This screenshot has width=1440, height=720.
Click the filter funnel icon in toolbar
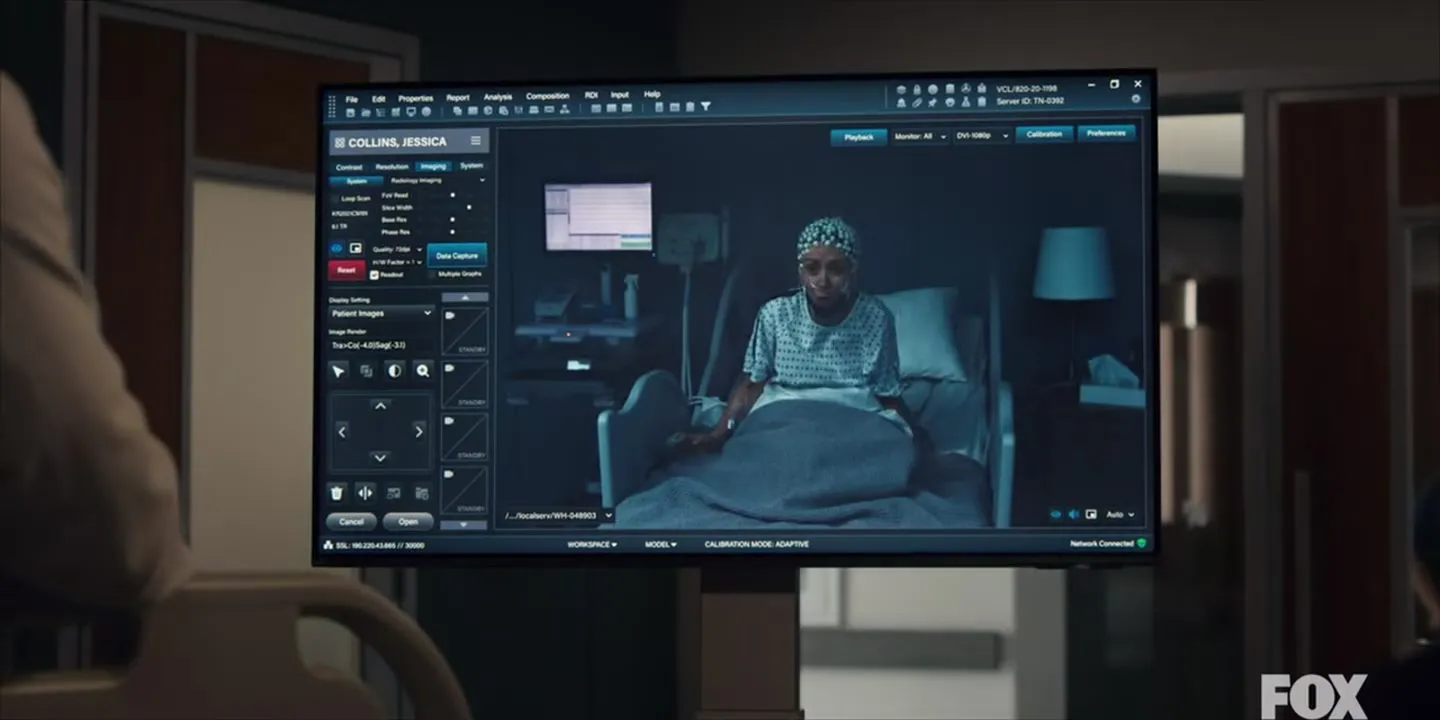coord(705,107)
